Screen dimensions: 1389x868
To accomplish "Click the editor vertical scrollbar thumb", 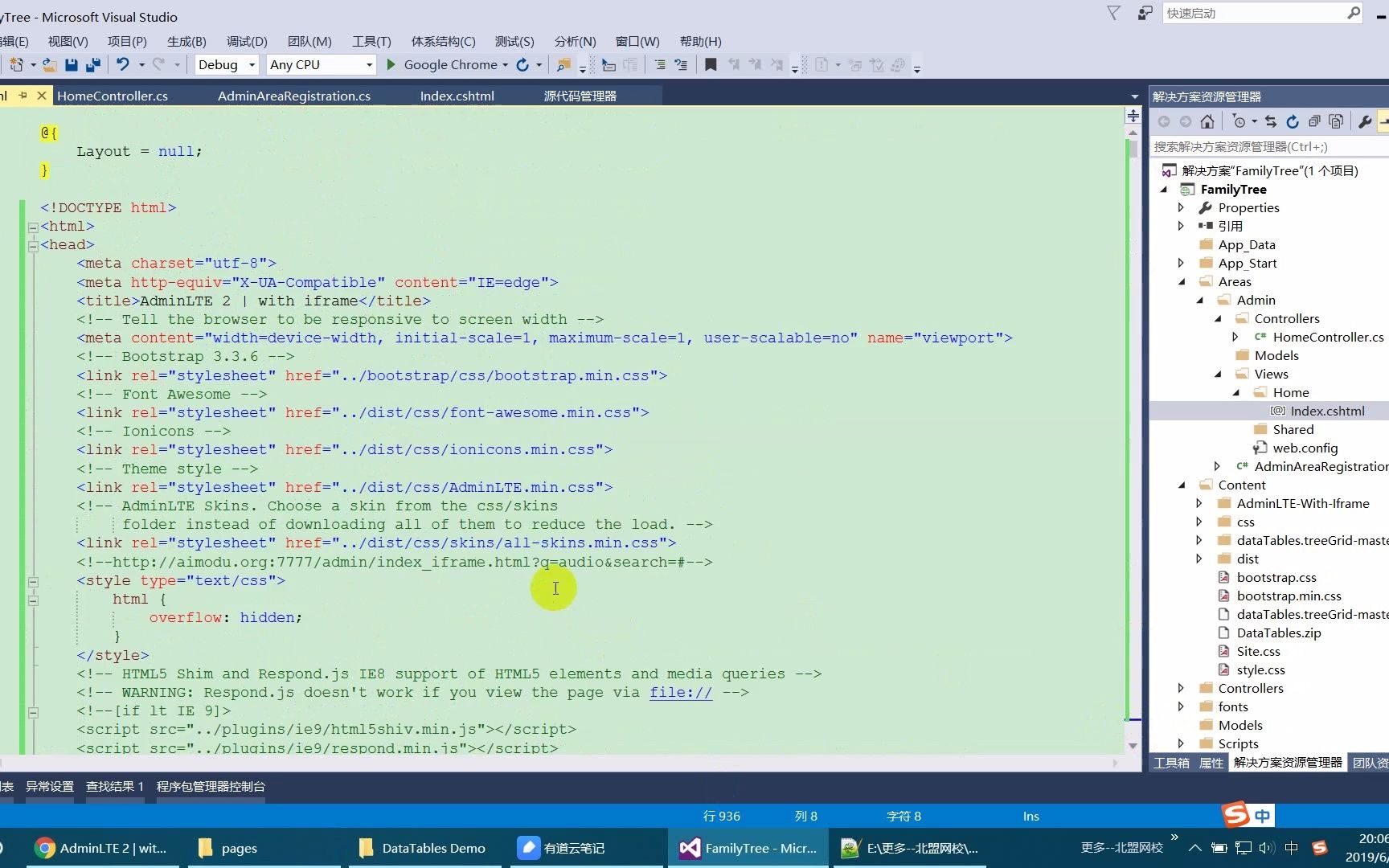I will point(1133,149).
